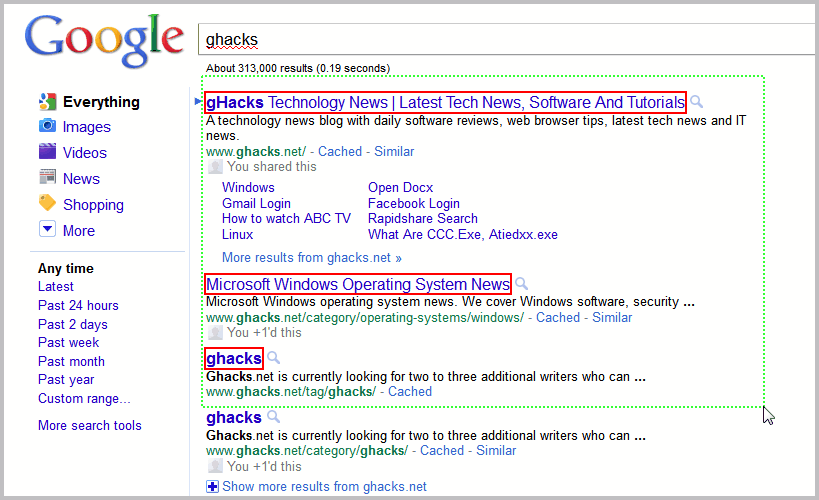
Task: Open the Facebook Login sitelink
Action: [x=414, y=203]
